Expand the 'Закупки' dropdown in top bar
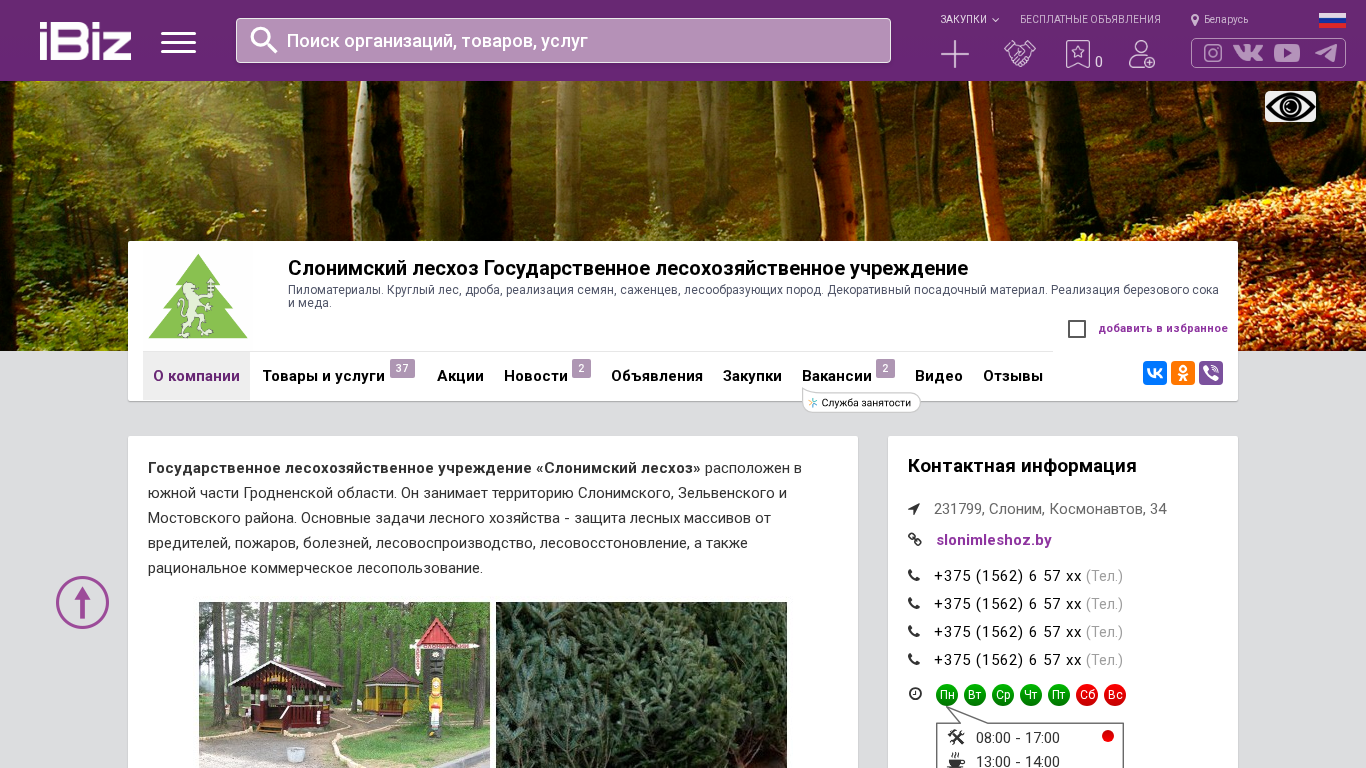 (968, 19)
